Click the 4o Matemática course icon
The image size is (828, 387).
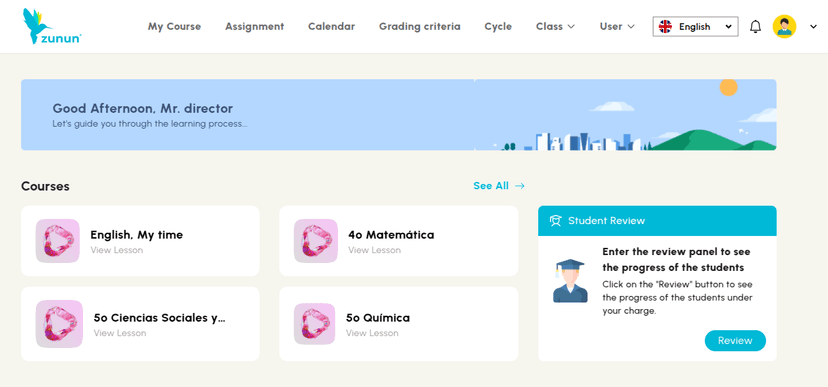(x=316, y=241)
